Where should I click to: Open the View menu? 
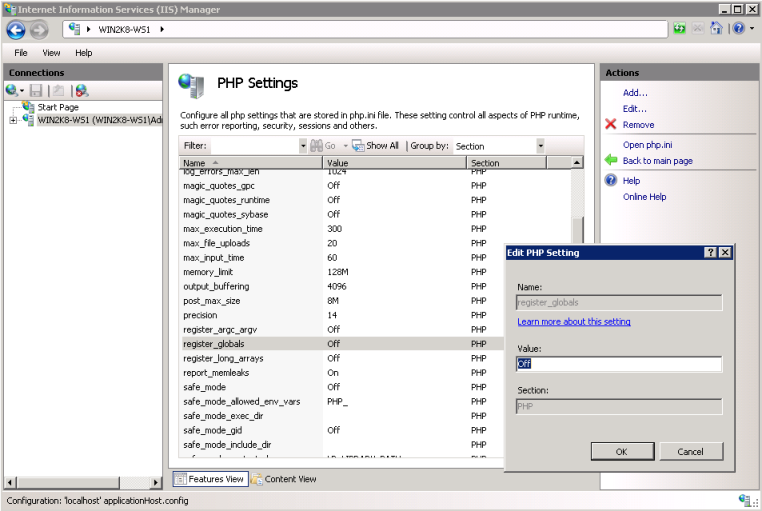pyautogui.click(x=51, y=53)
